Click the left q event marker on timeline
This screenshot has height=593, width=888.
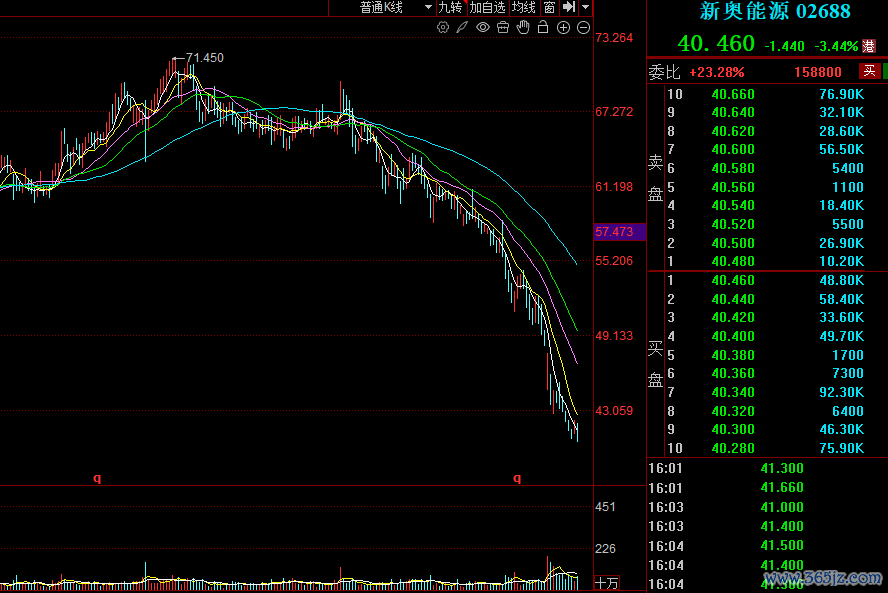coord(97,479)
